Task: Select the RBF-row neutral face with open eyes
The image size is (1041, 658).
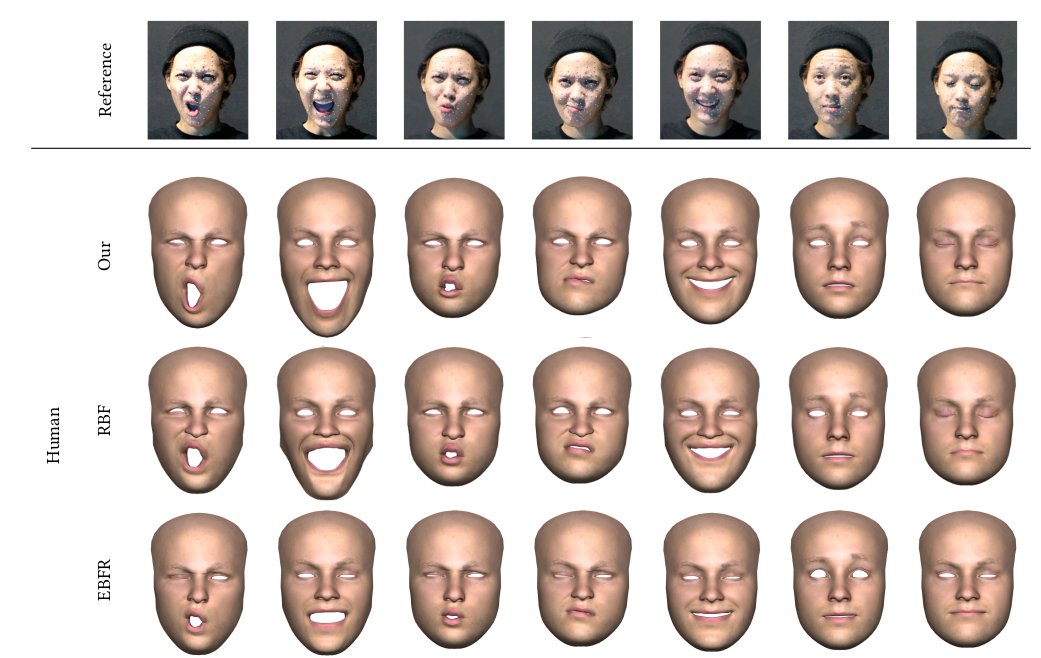Action: 839,418
